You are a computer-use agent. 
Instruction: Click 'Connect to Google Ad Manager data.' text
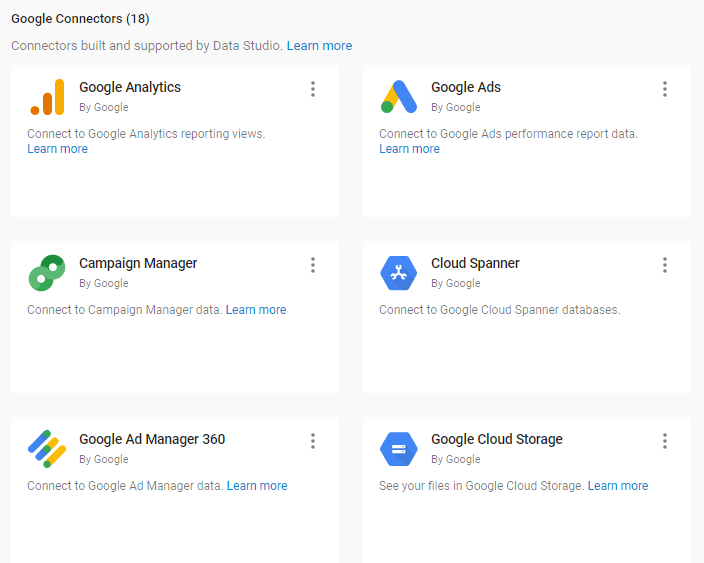(125, 486)
